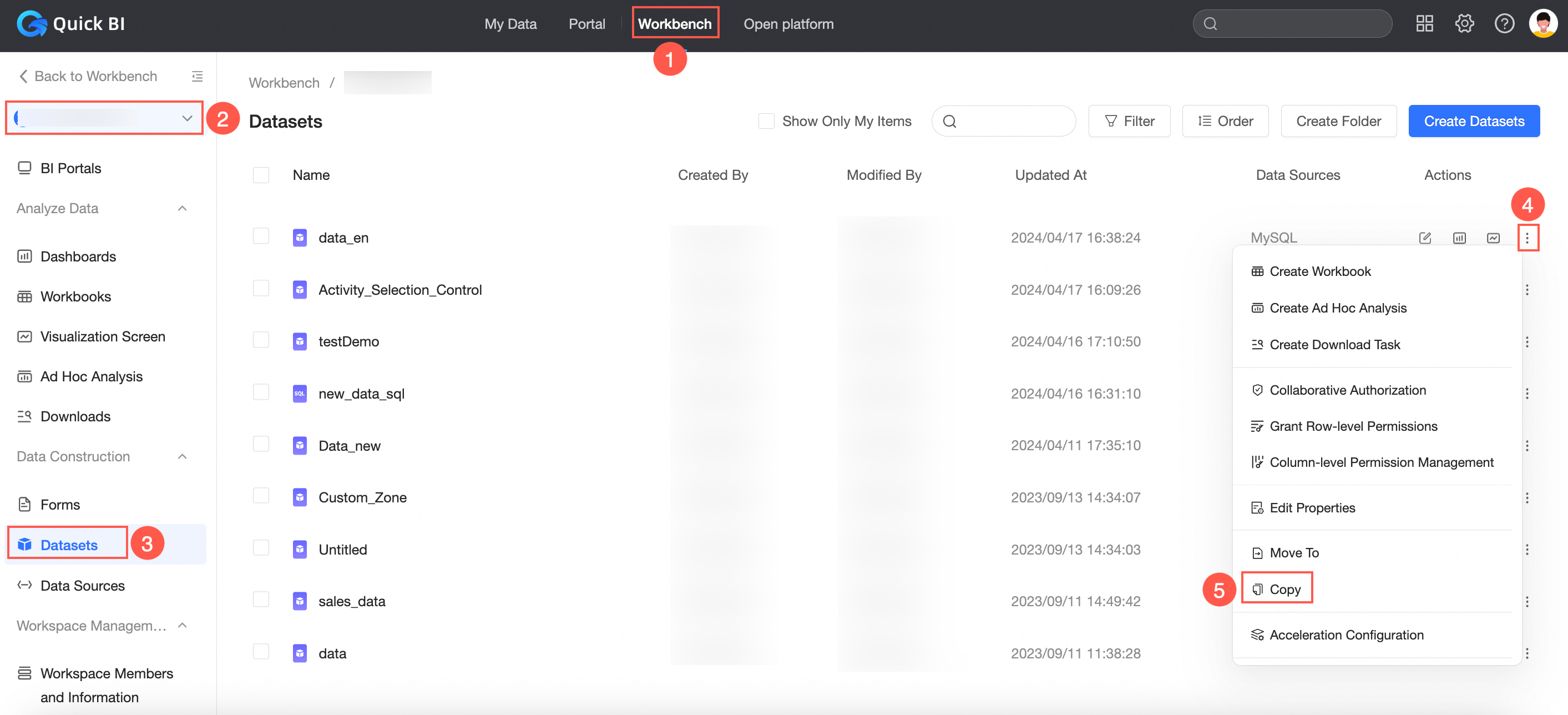
Task: Collapse the Analyze Data section
Action: pos(182,208)
